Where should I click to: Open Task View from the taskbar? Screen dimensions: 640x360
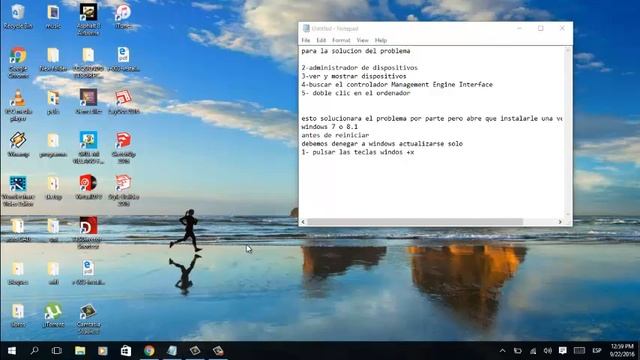tap(57, 351)
